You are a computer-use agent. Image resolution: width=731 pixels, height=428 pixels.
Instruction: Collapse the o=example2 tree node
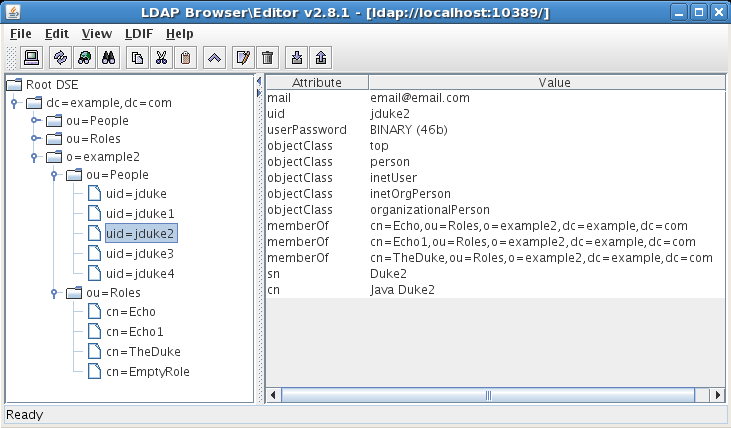tap(35, 156)
